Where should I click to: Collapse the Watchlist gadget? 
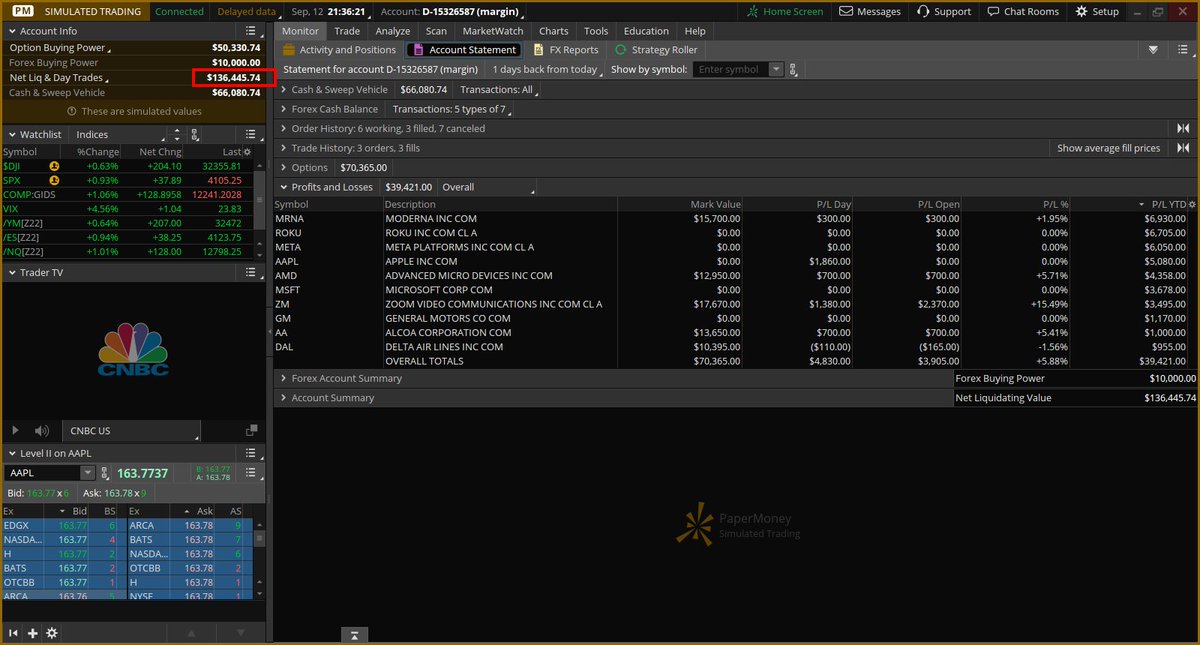(x=12, y=134)
